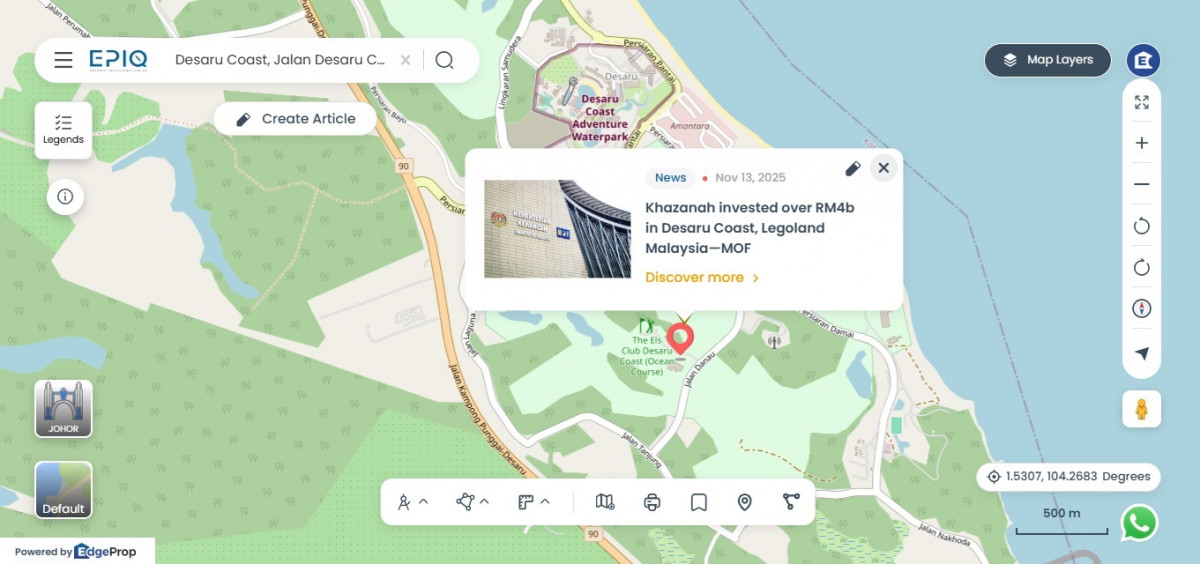Click the printer icon
Image resolution: width=1200 pixels, height=564 pixels.
coord(652,502)
